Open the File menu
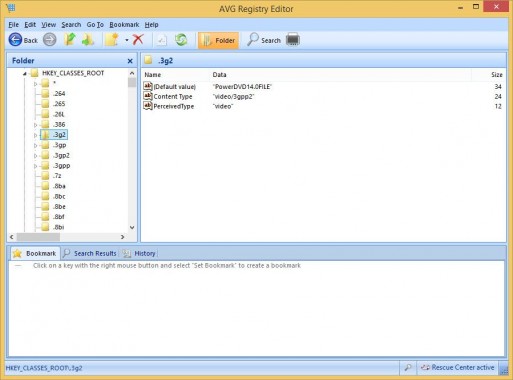 [14, 25]
